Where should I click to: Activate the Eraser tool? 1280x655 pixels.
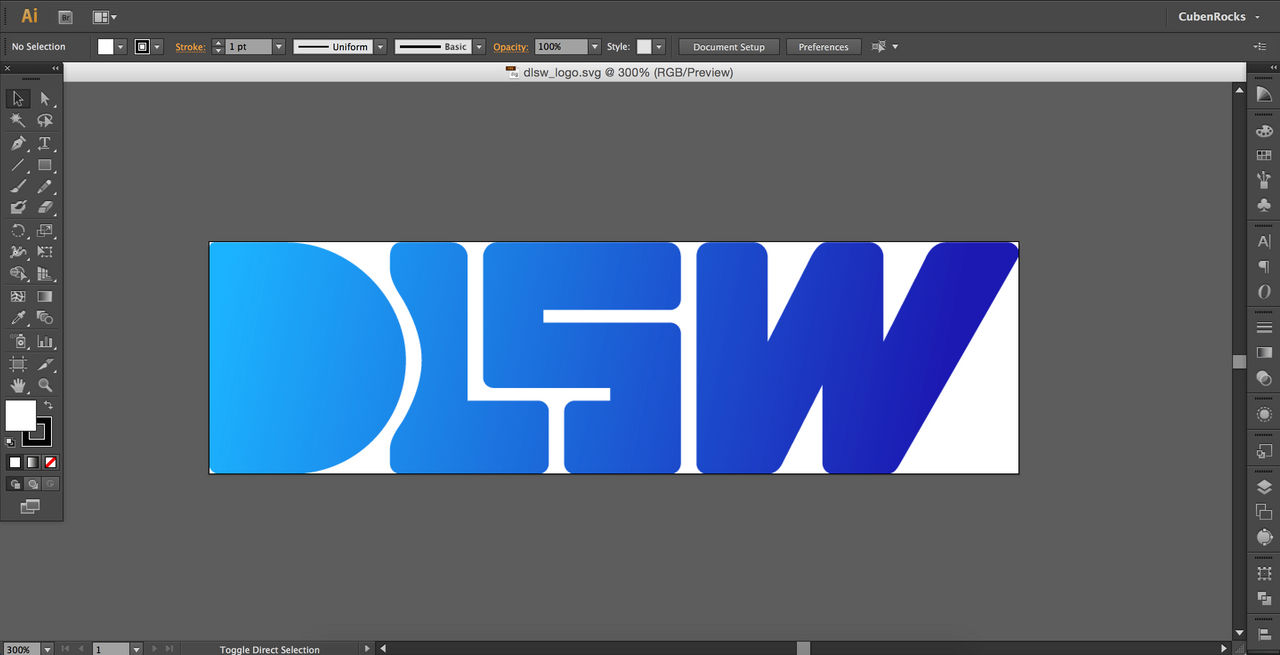pyautogui.click(x=45, y=208)
